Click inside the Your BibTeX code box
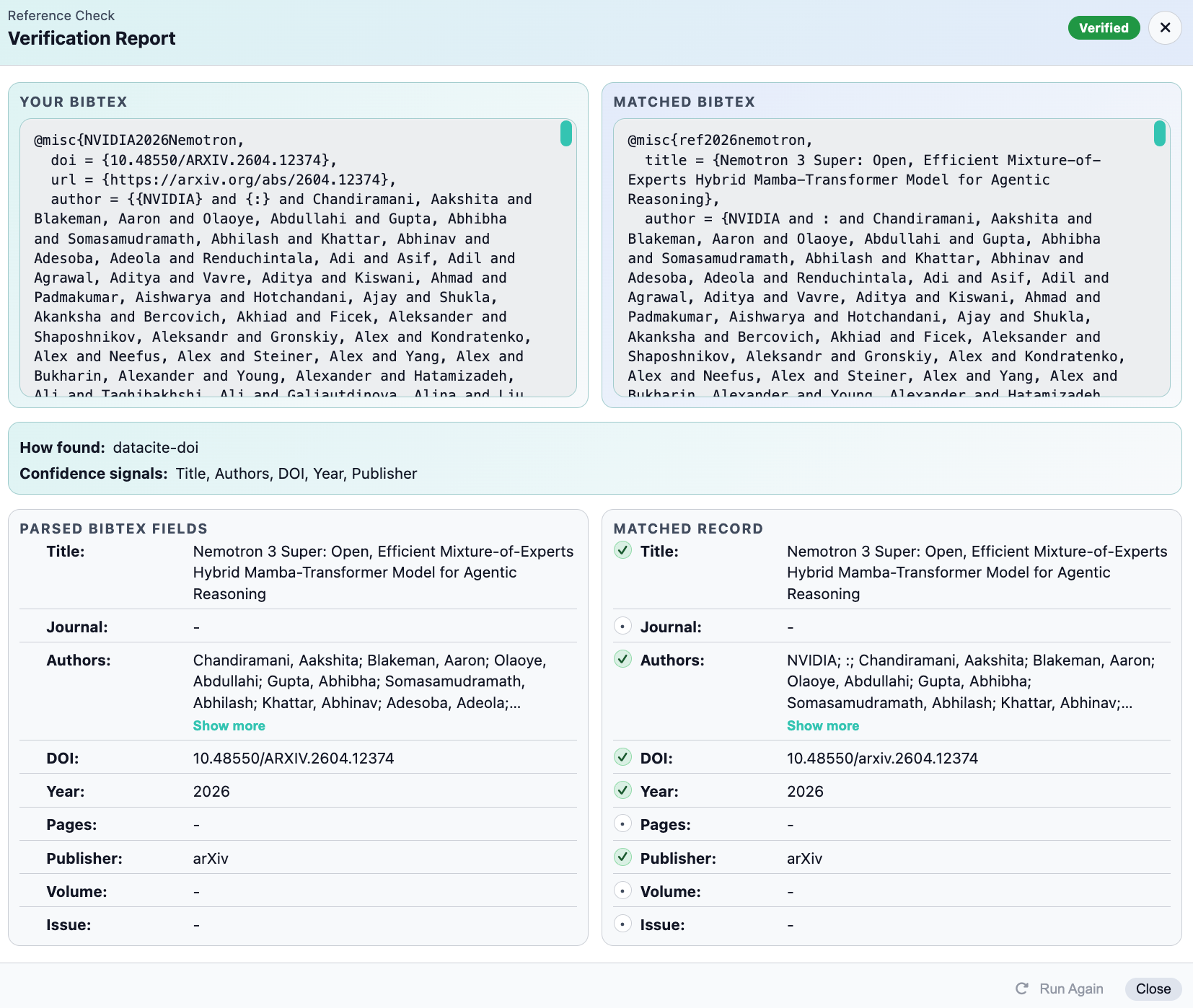Screen dimensions: 1193x1008 click(x=298, y=257)
